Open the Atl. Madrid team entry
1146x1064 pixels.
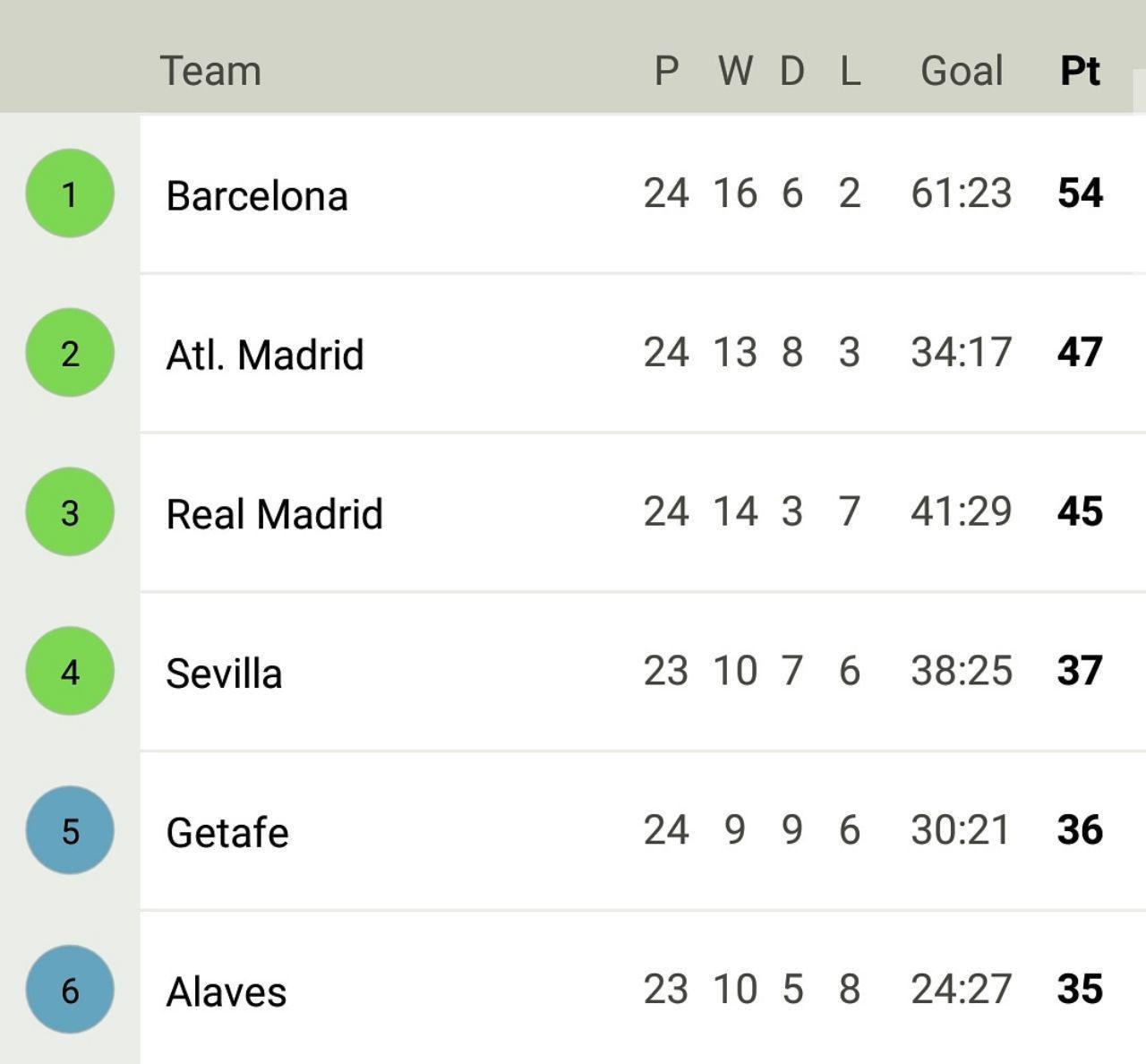pyautogui.click(x=265, y=355)
